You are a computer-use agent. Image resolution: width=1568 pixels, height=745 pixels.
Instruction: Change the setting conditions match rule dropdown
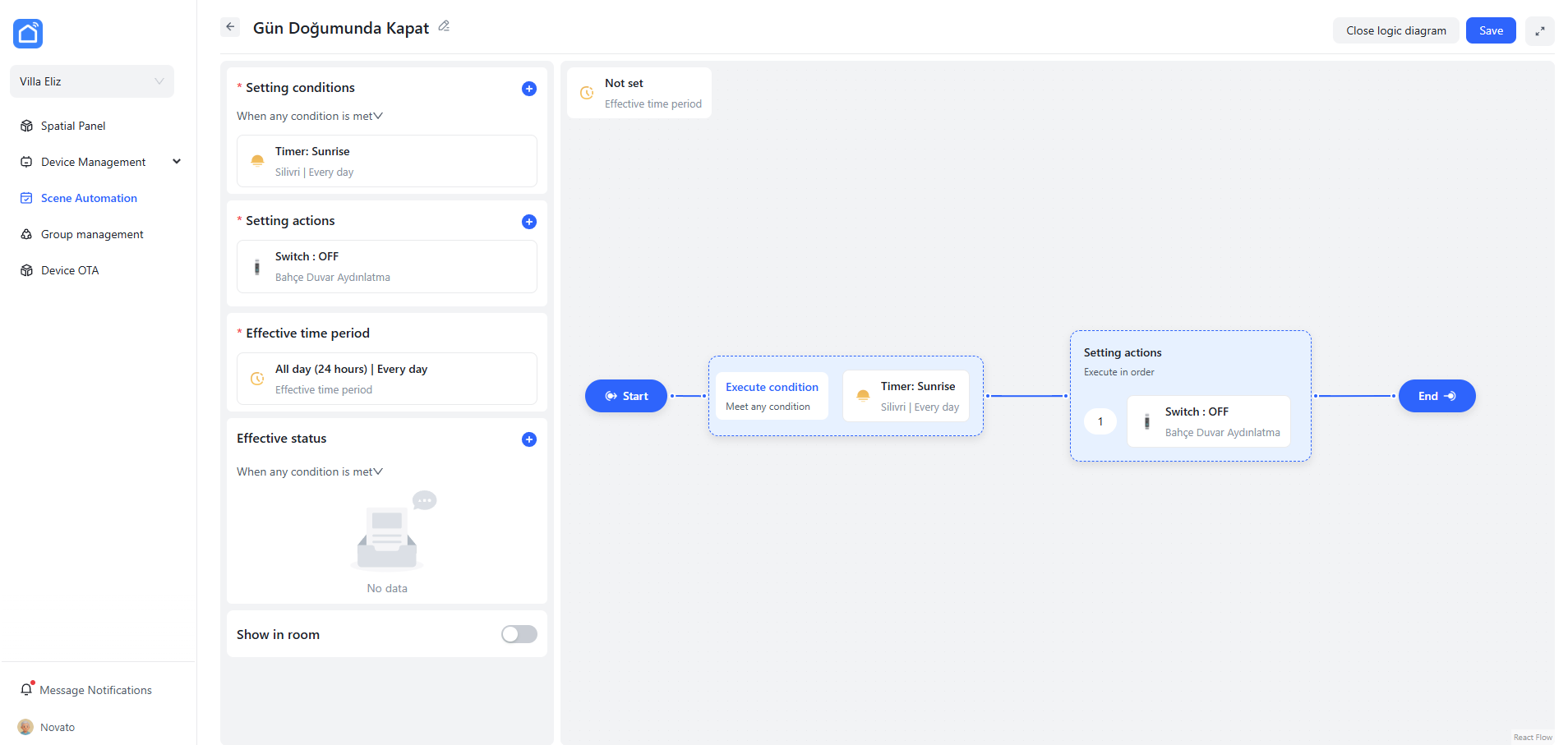point(310,117)
